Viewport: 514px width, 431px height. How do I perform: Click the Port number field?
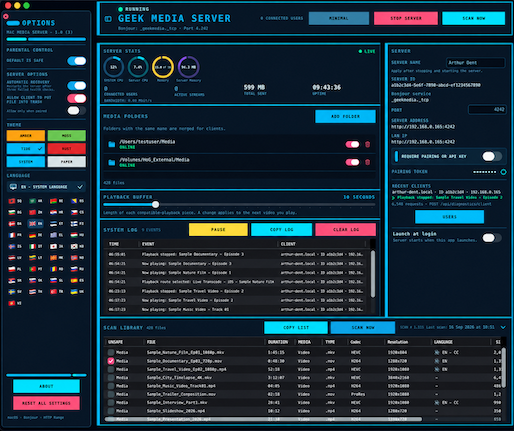(487, 110)
